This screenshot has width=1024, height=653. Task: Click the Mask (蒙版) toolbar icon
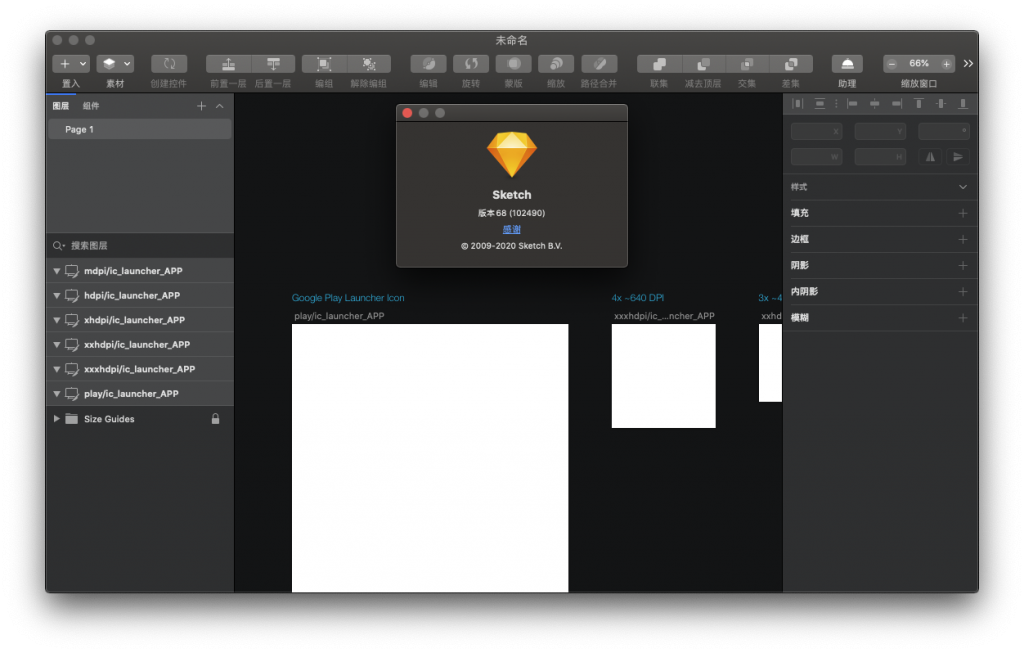[513, 64]
